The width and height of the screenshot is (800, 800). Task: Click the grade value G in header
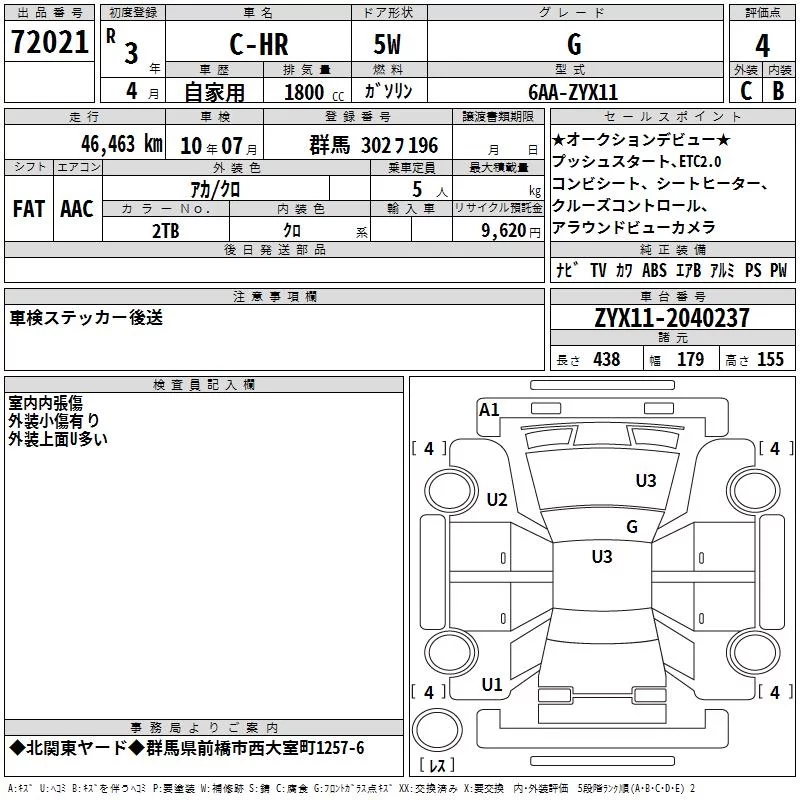point(574,44)
